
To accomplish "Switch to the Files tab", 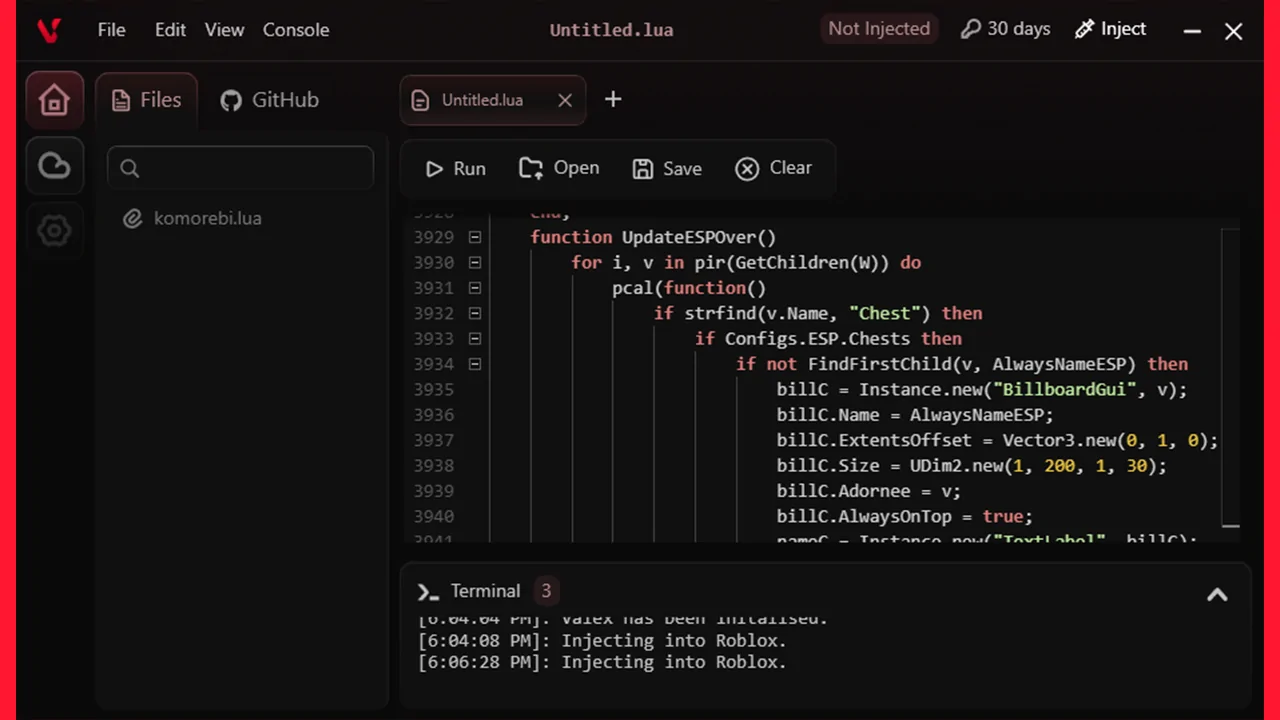I will (146, 100).
